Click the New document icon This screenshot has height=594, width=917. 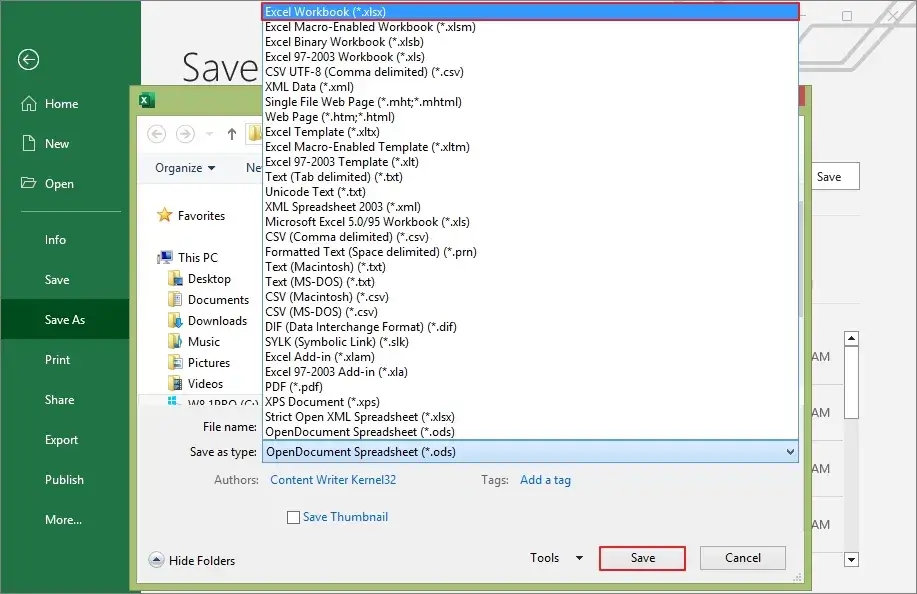[x=29, y=143]
